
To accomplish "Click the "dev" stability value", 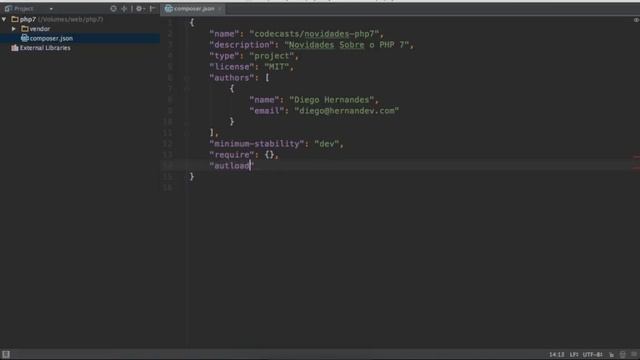I will click(327, 144).
